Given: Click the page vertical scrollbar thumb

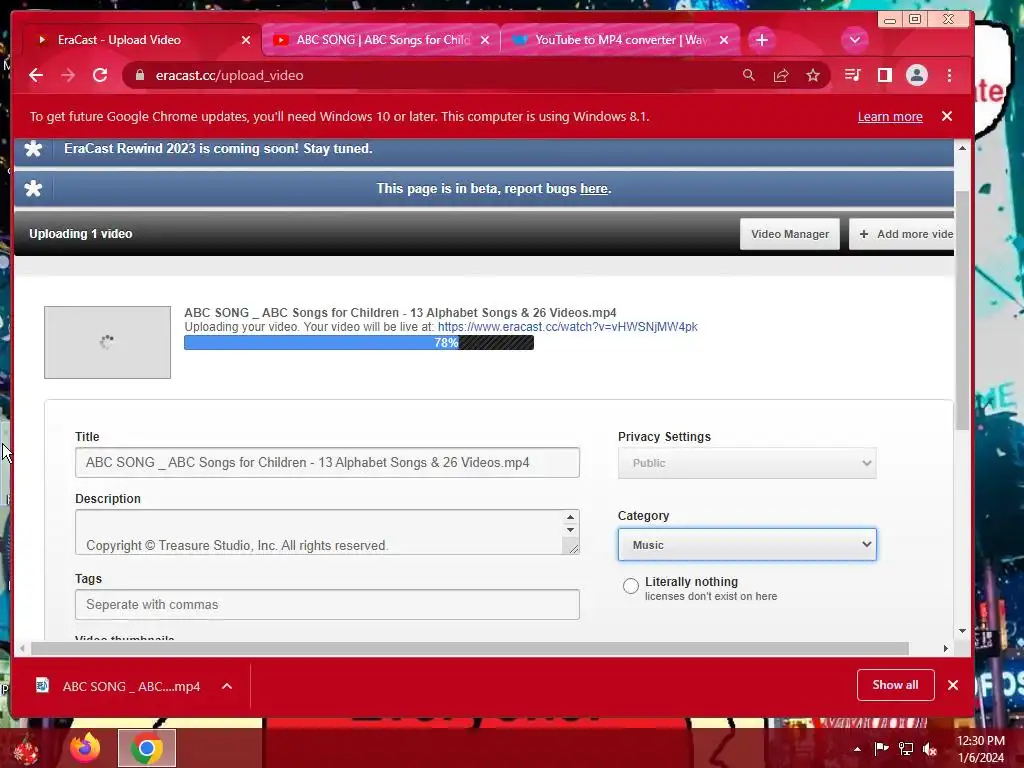Looking at the screenshot, I should (962, 310).
